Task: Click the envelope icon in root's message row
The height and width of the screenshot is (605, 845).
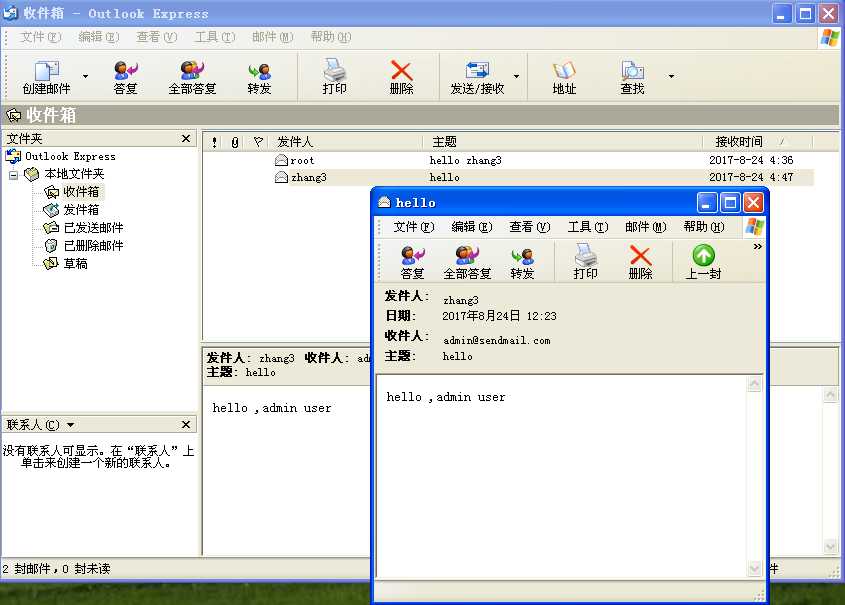Action: [281, 160]
